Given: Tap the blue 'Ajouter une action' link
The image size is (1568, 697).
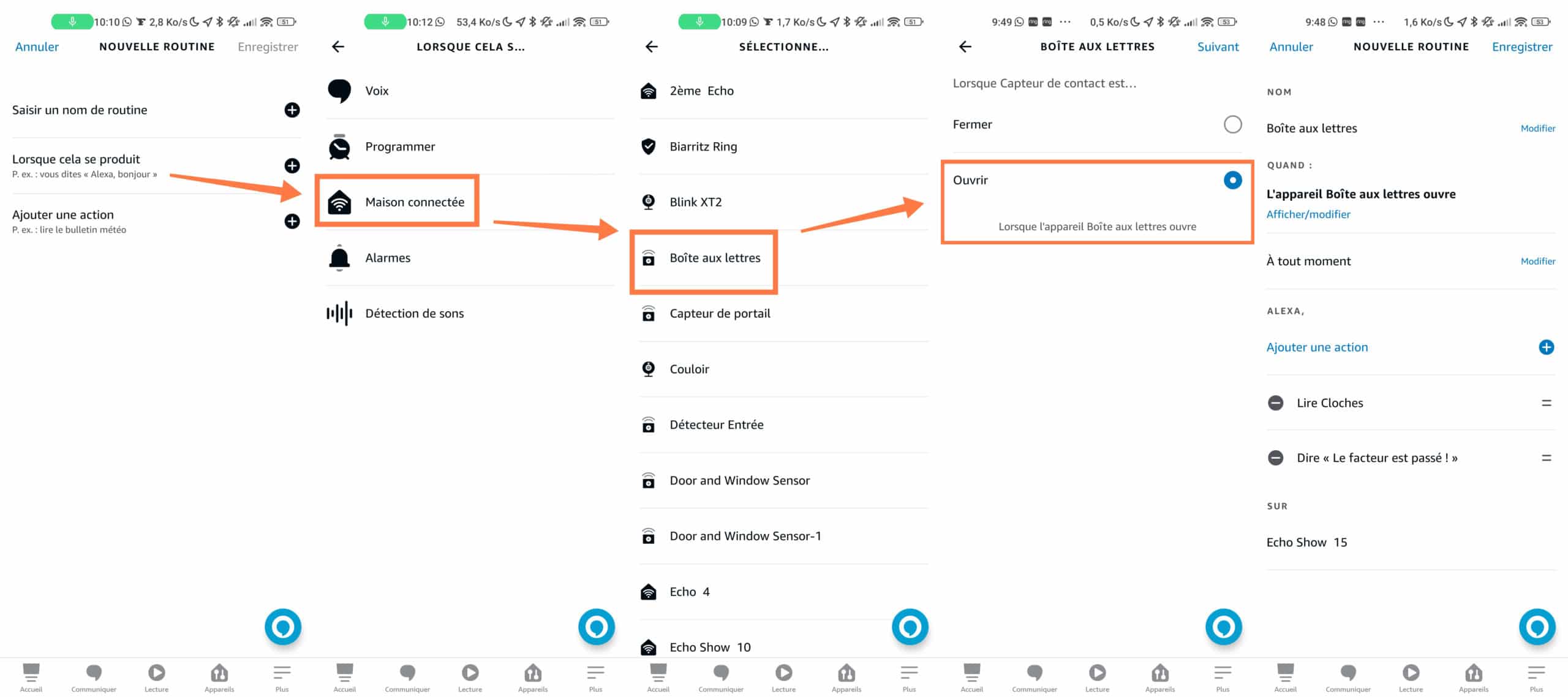Looking at the screenshot, I should [x=1317, y=347].
